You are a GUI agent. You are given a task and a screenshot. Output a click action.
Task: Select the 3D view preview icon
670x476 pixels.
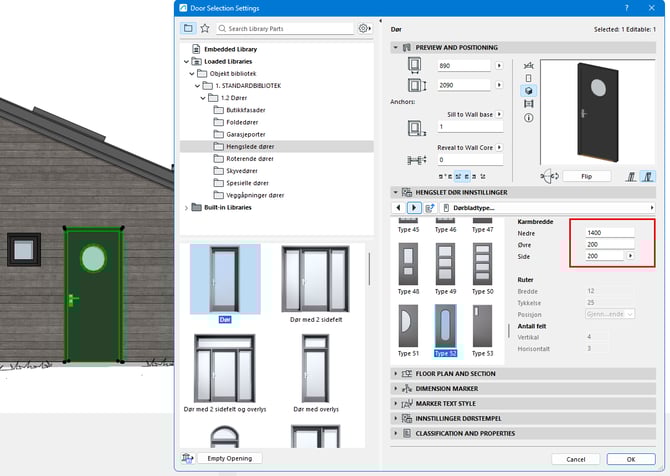pos(528,90)
